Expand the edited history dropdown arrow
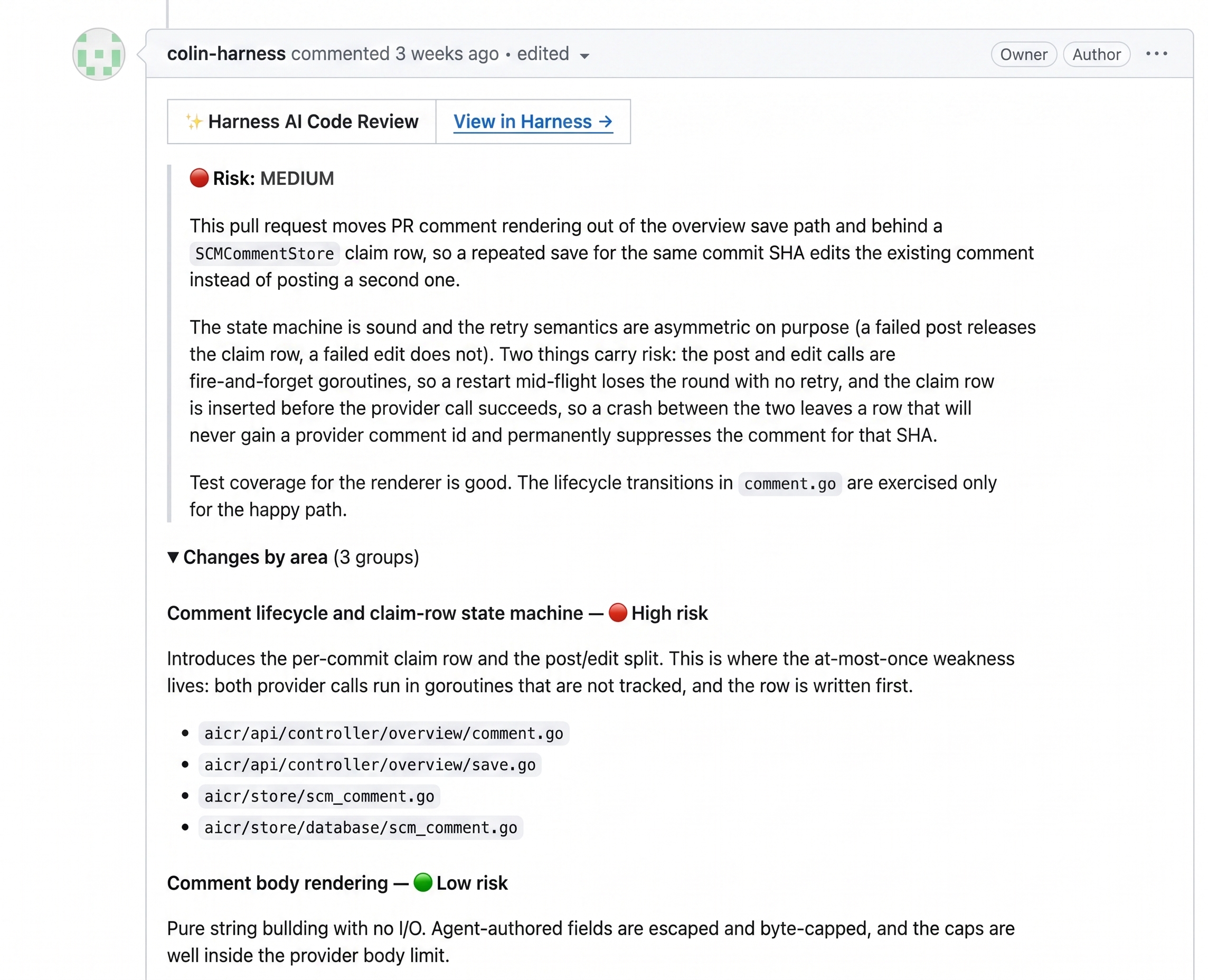Screen dimensions: 1208x980 [x=584, y=55]
